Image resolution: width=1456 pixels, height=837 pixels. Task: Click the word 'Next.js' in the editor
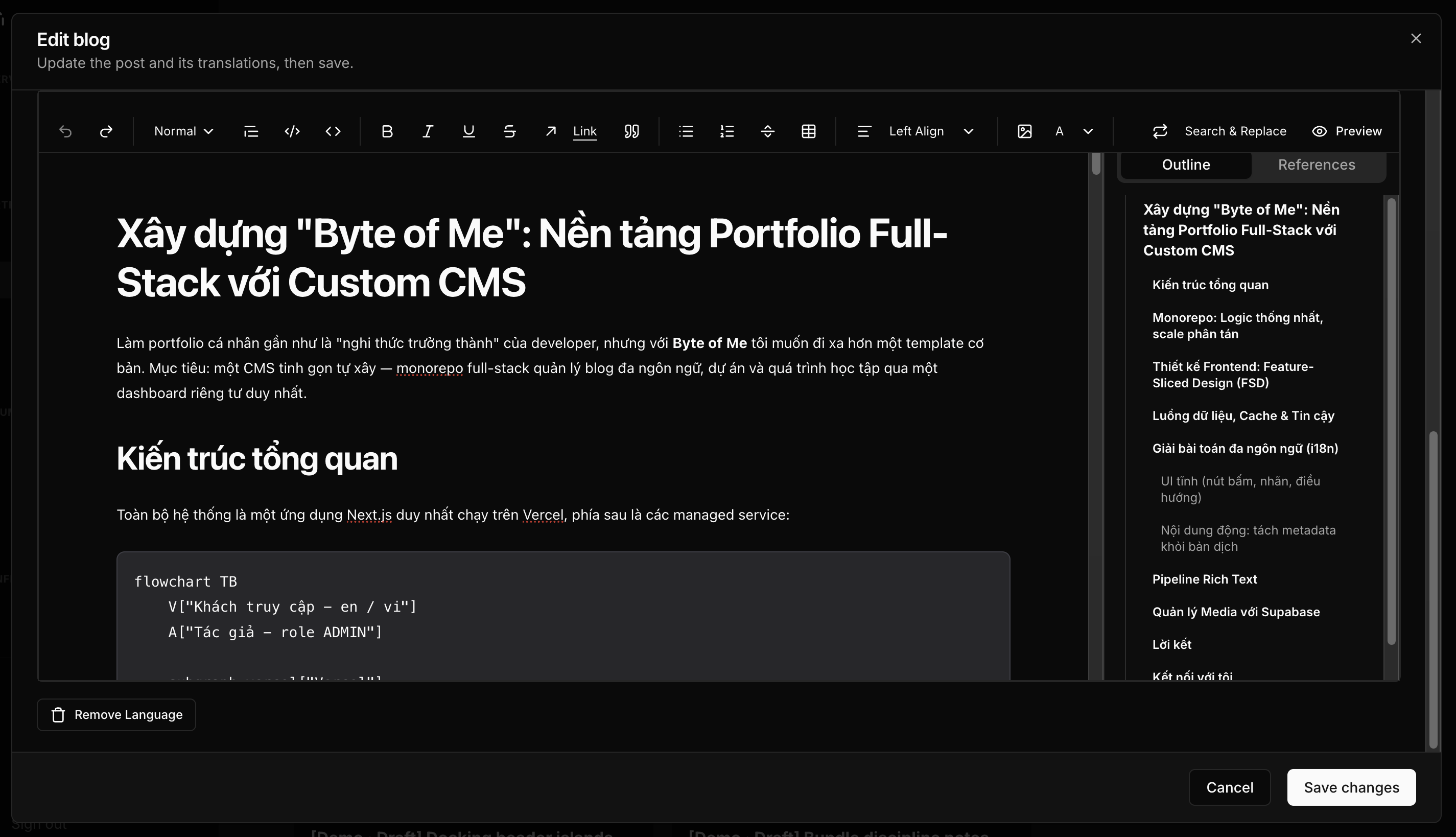(369, 515)
